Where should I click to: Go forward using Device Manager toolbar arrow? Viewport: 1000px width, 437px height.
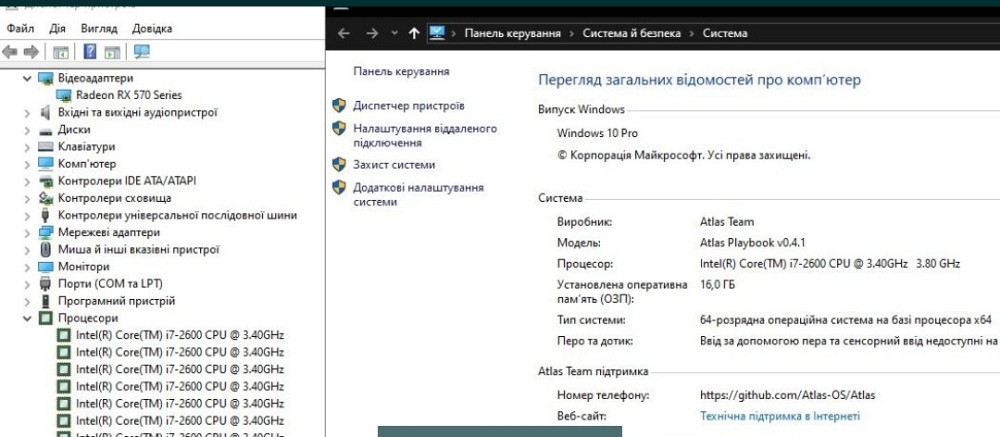(x=31, y=52)
